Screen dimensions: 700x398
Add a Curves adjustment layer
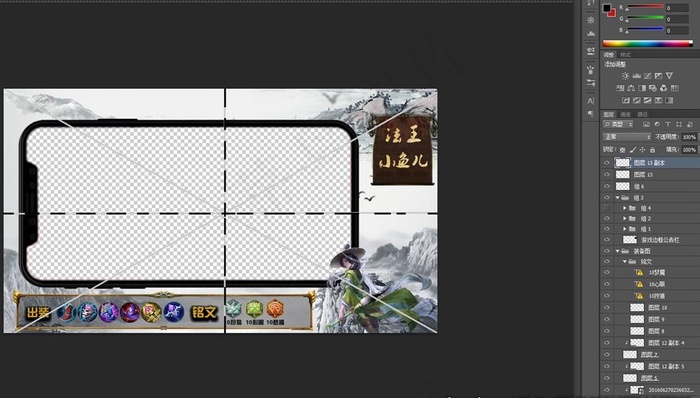647,76
